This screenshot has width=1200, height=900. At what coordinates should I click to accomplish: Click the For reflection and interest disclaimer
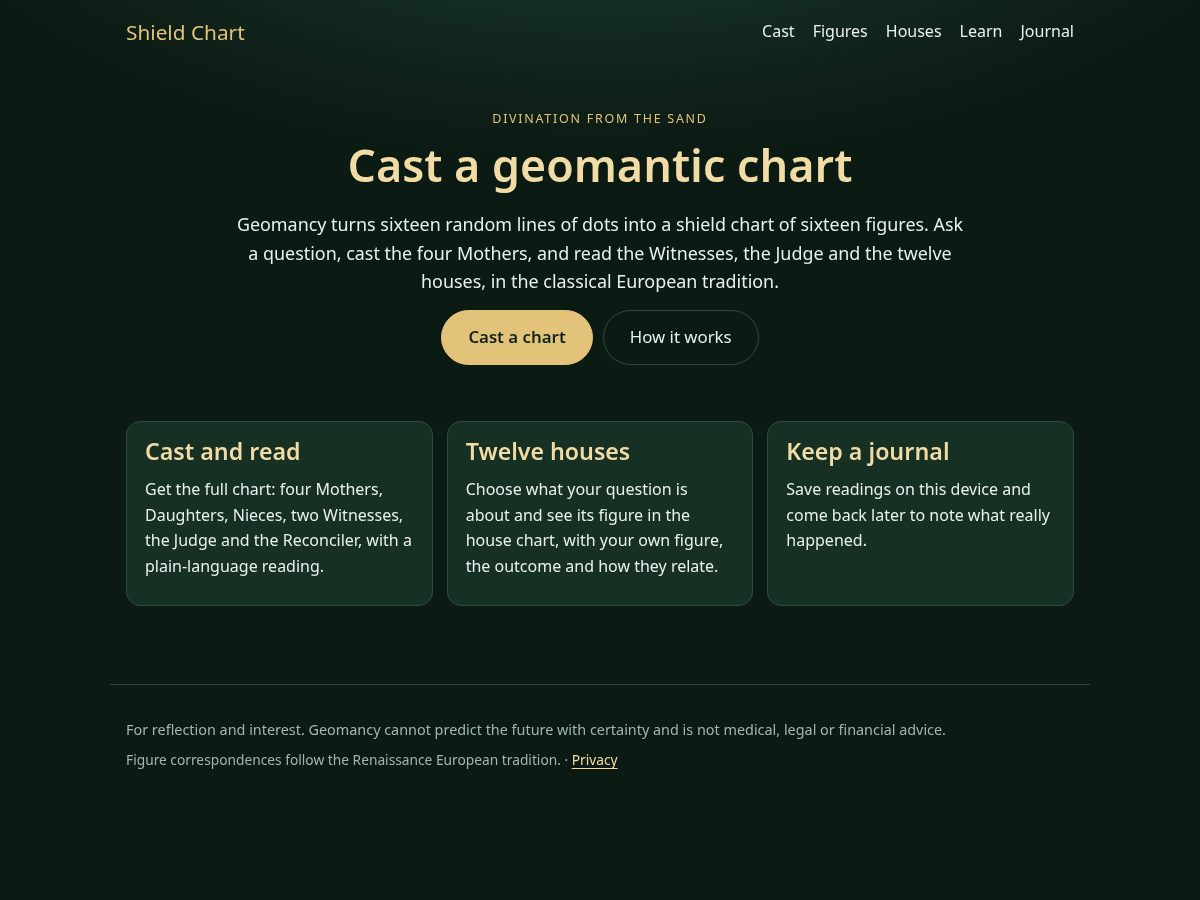tap(536, 730)
